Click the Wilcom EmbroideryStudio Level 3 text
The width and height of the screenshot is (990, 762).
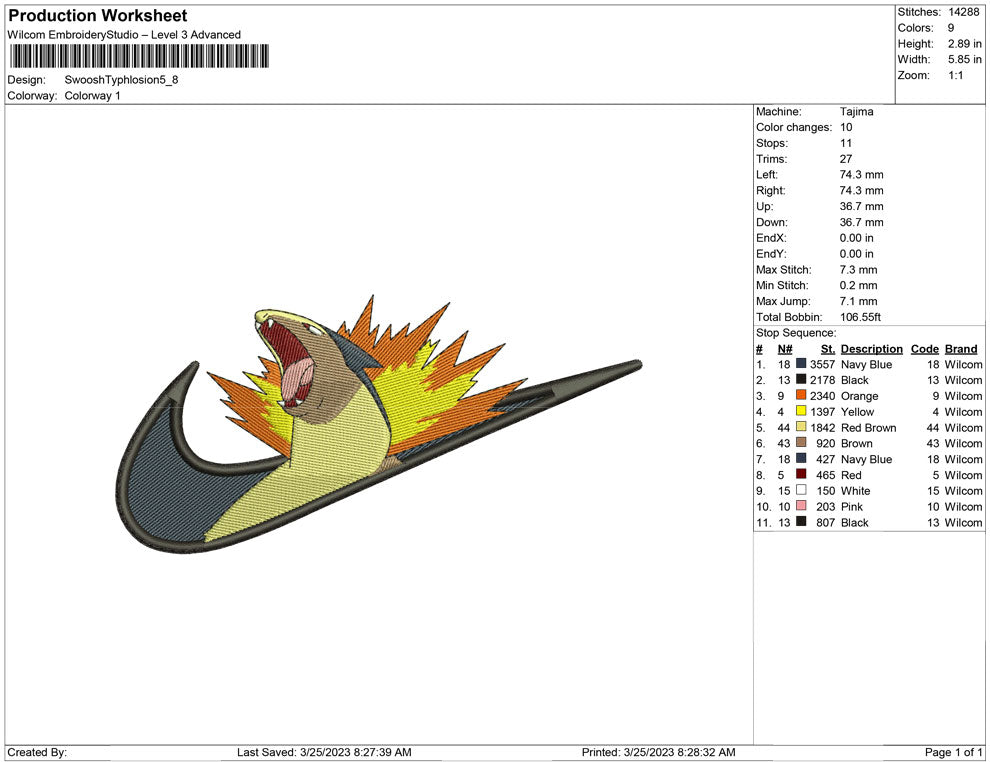pos(124,35)
